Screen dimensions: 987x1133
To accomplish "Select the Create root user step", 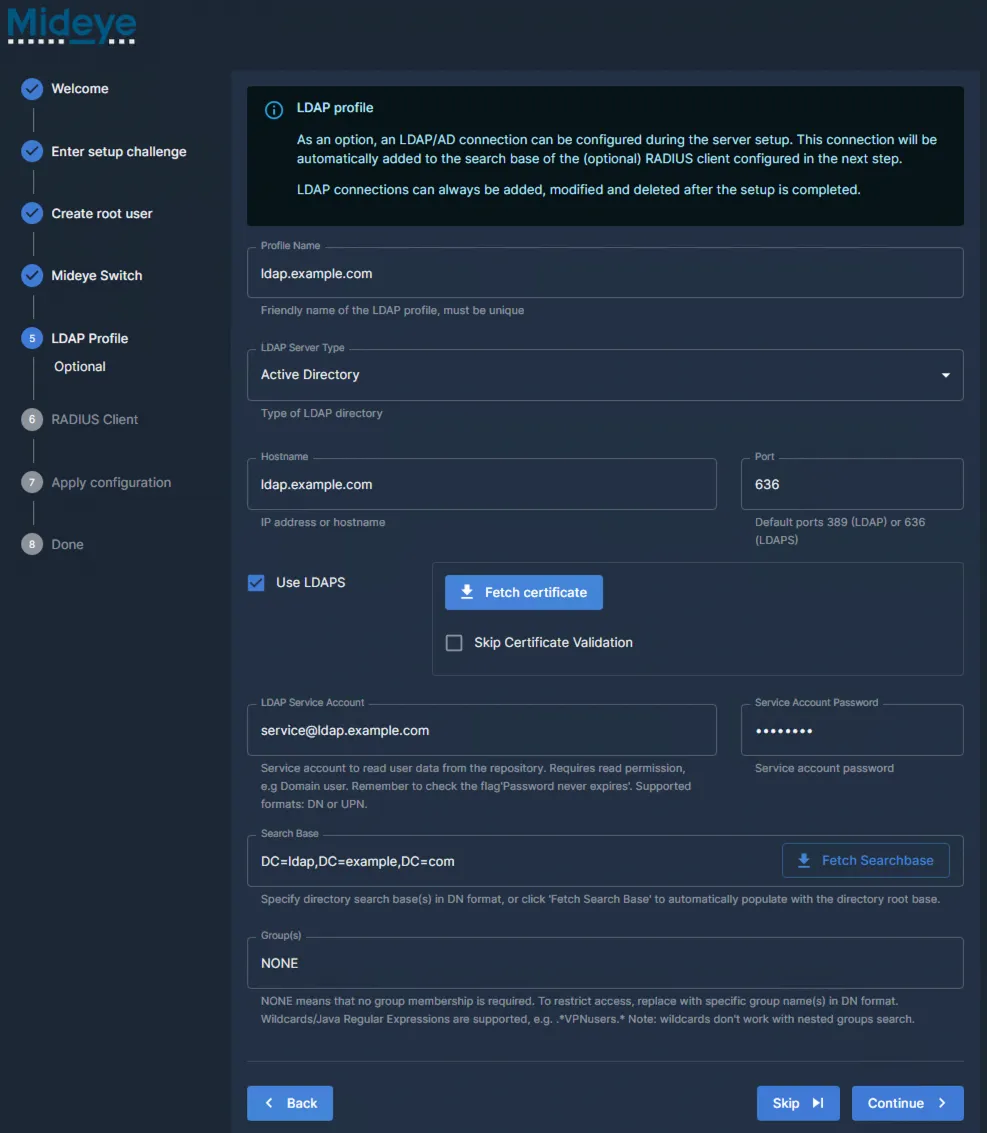I will tap(102, 213).
